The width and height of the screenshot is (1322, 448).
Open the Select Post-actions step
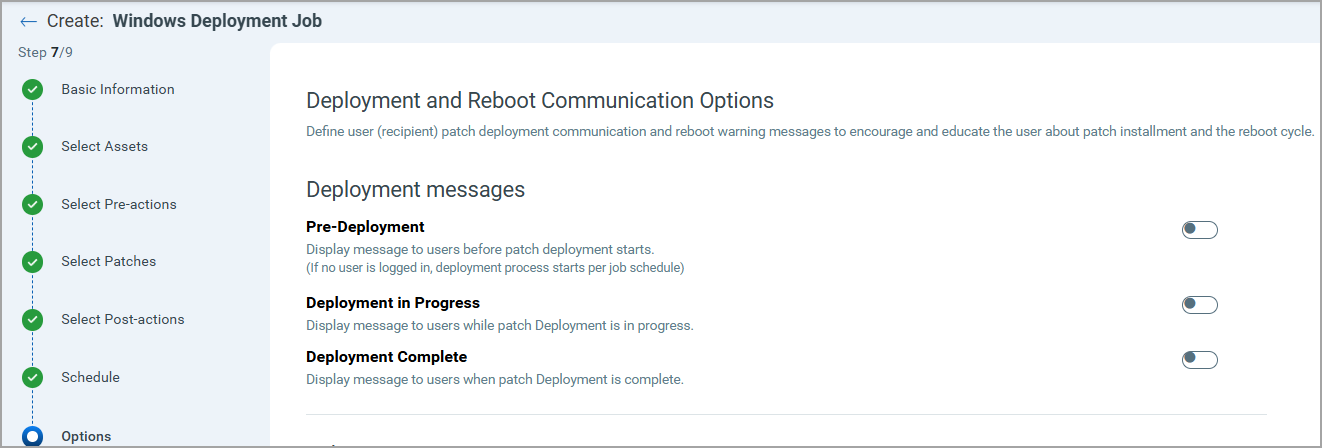tap(122, 319)
